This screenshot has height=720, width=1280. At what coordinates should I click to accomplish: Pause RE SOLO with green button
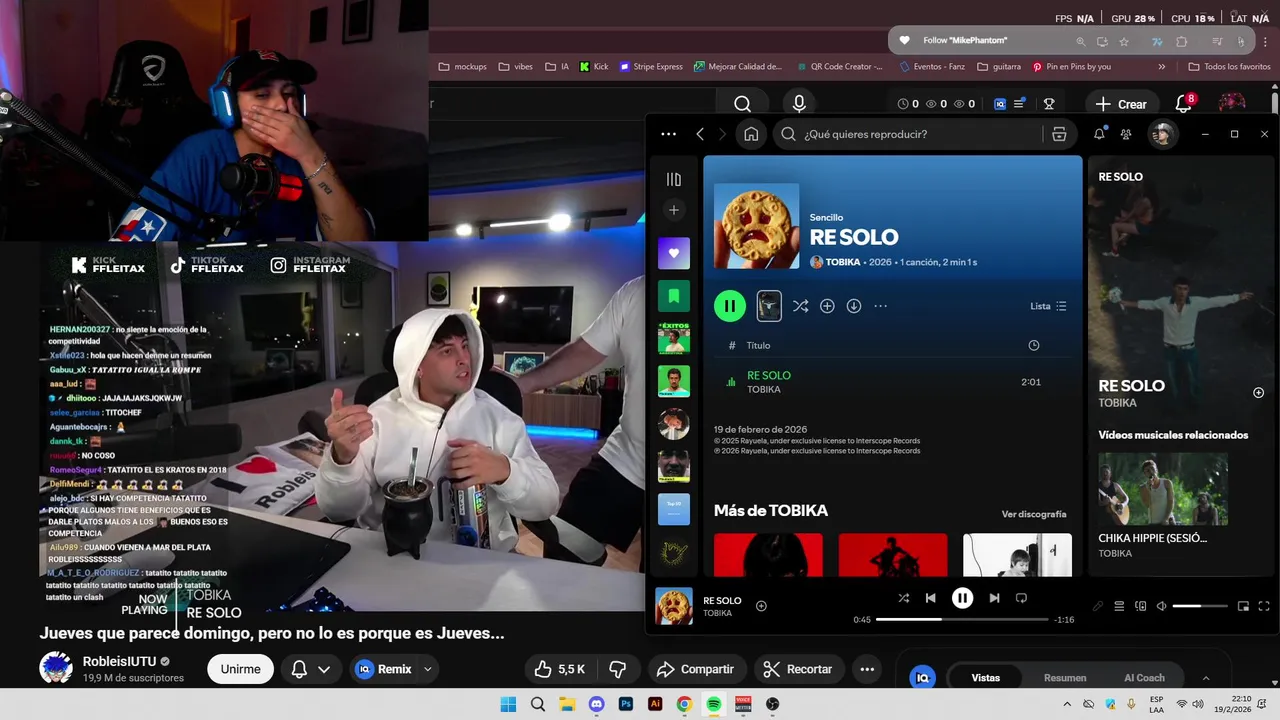730,306
